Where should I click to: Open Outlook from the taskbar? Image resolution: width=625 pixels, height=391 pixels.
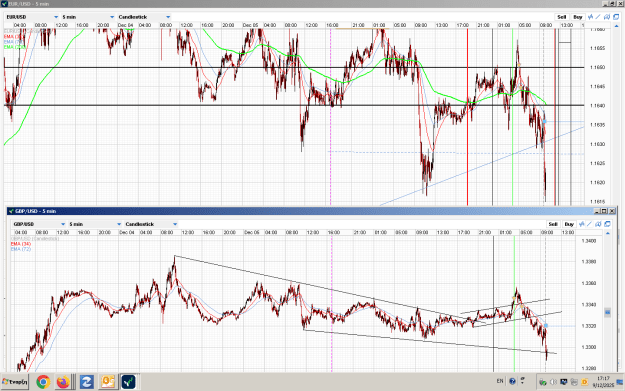108,382
